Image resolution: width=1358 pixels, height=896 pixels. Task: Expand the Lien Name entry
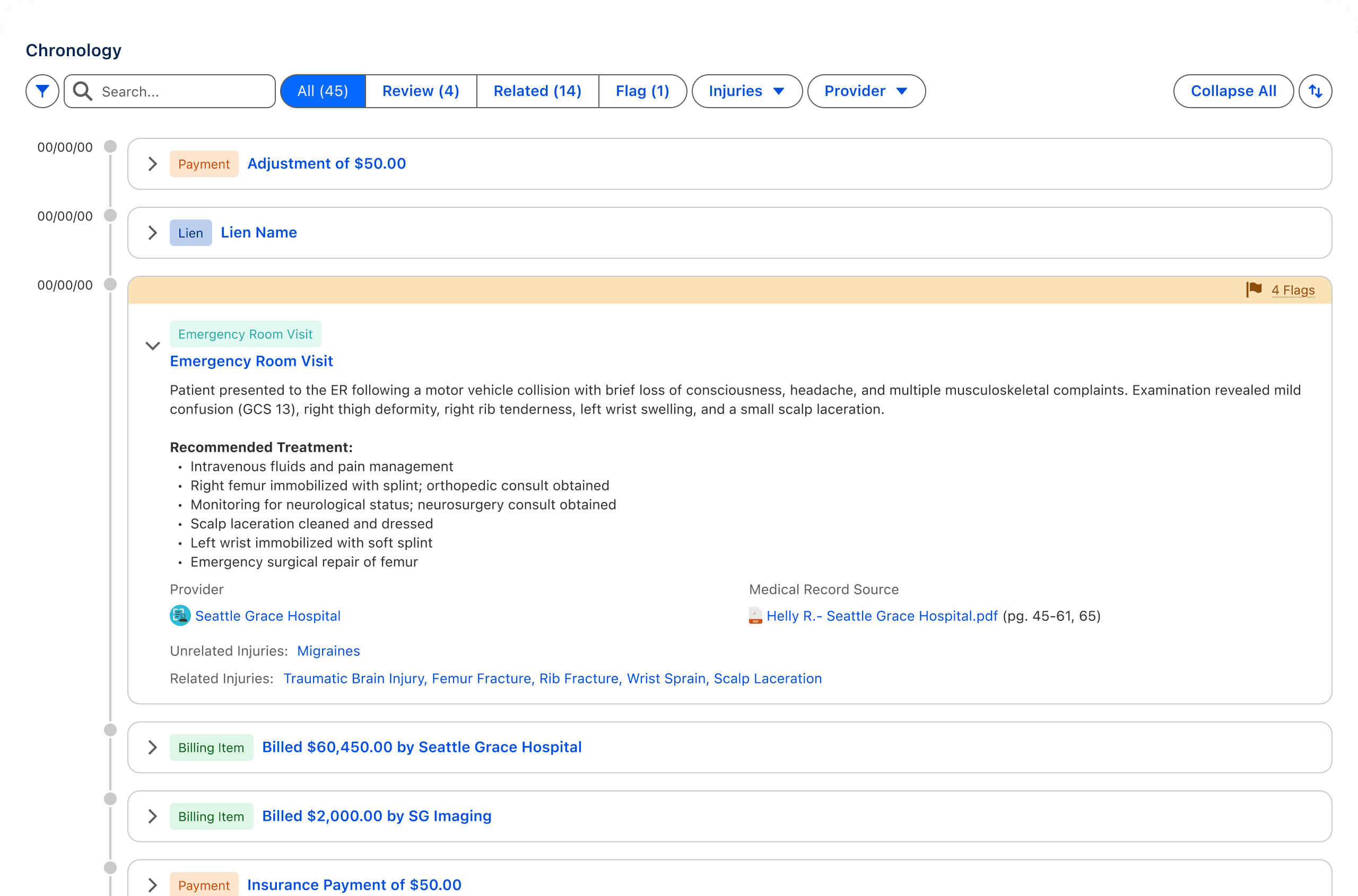(x=152, y=233)
